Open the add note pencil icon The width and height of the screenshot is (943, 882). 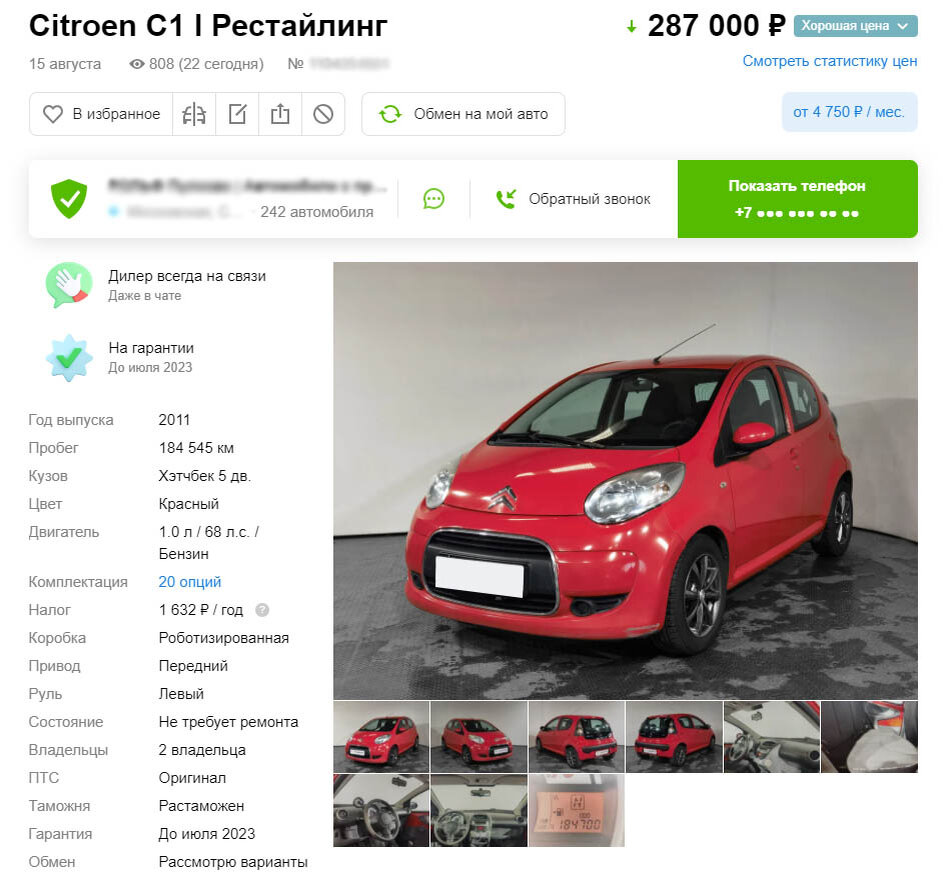tap(237, 114)
